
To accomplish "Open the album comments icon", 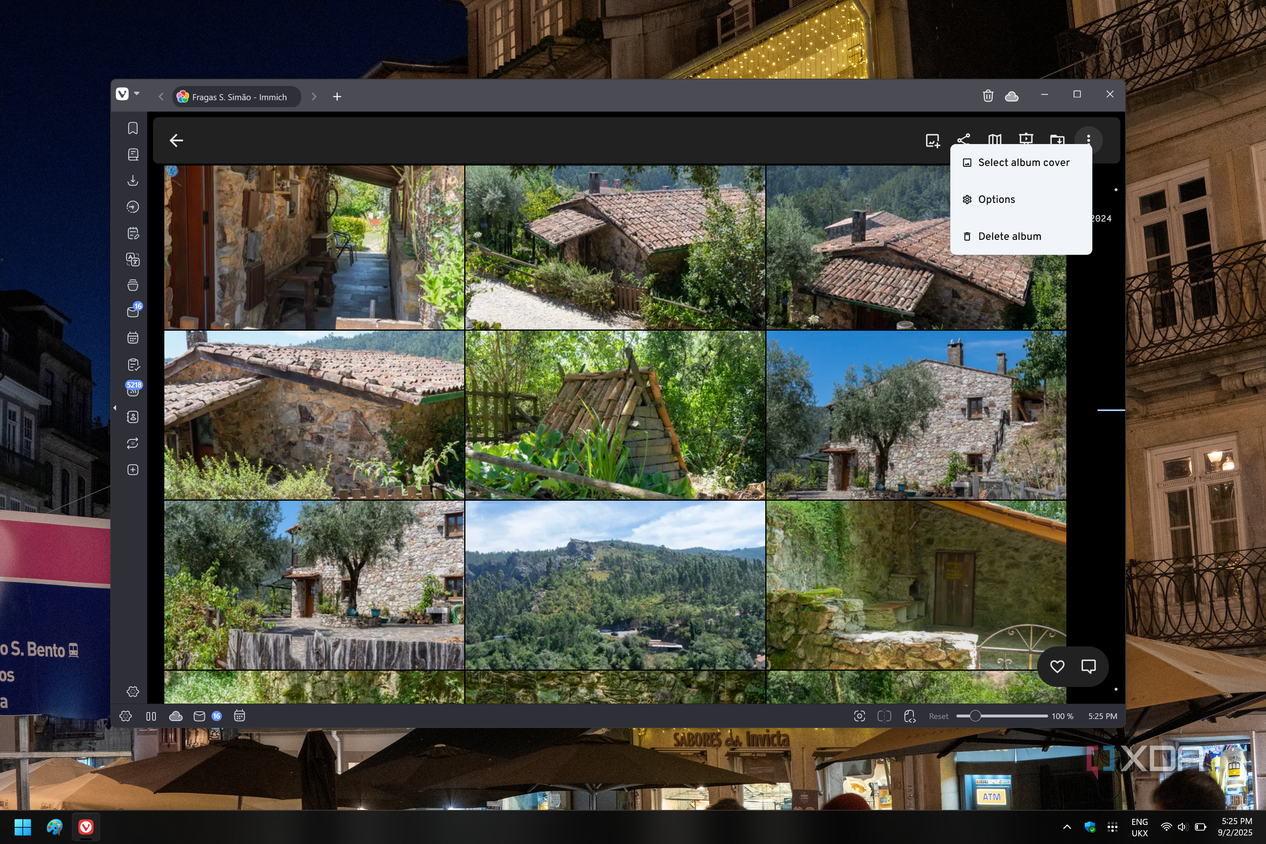I will tap(1089, 667).
